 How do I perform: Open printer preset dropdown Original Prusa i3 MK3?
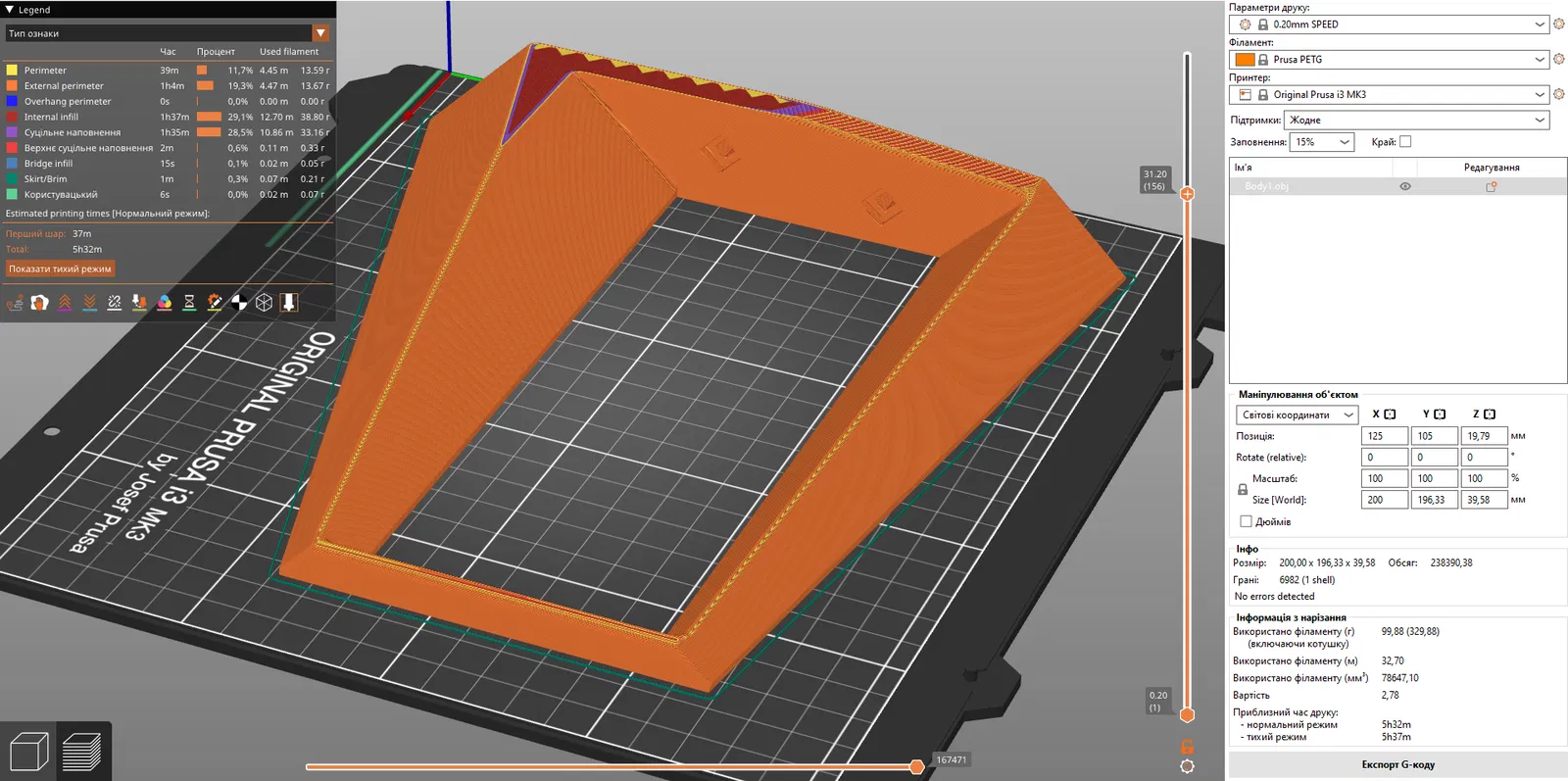click(1390, 95)
